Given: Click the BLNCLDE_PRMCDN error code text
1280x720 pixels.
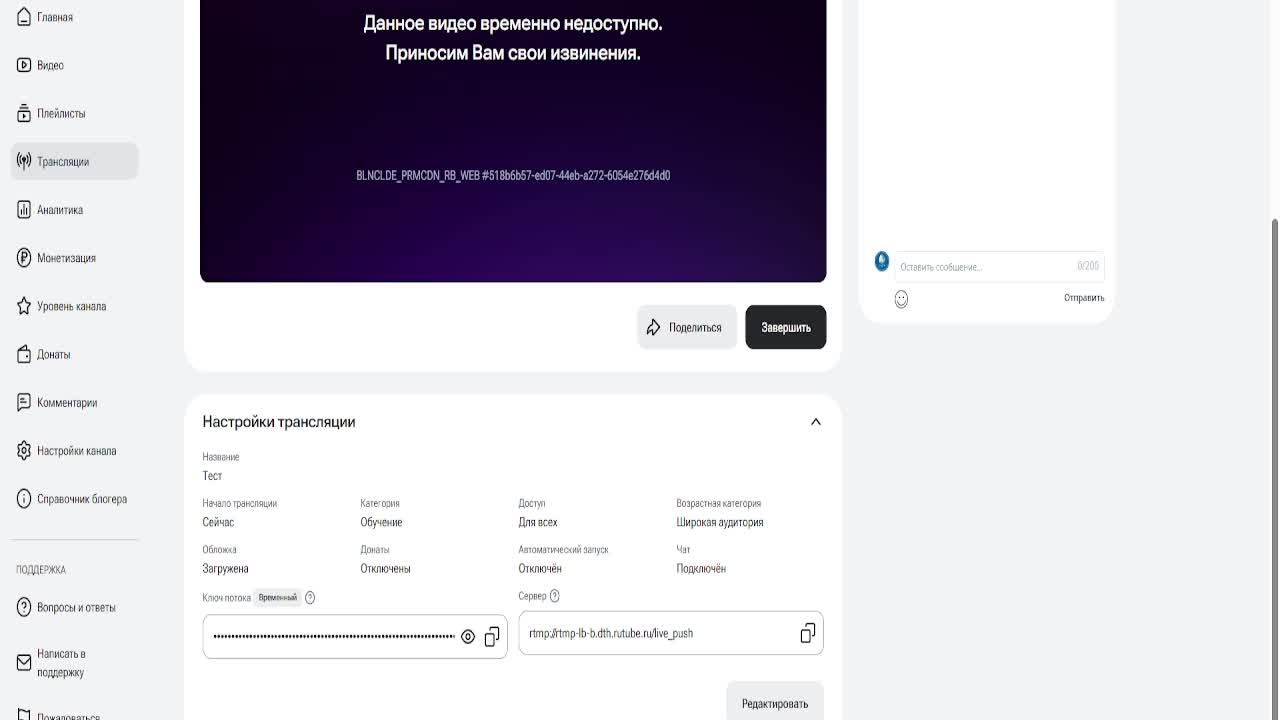Looking at the screenshot, I should click(513, 176).
